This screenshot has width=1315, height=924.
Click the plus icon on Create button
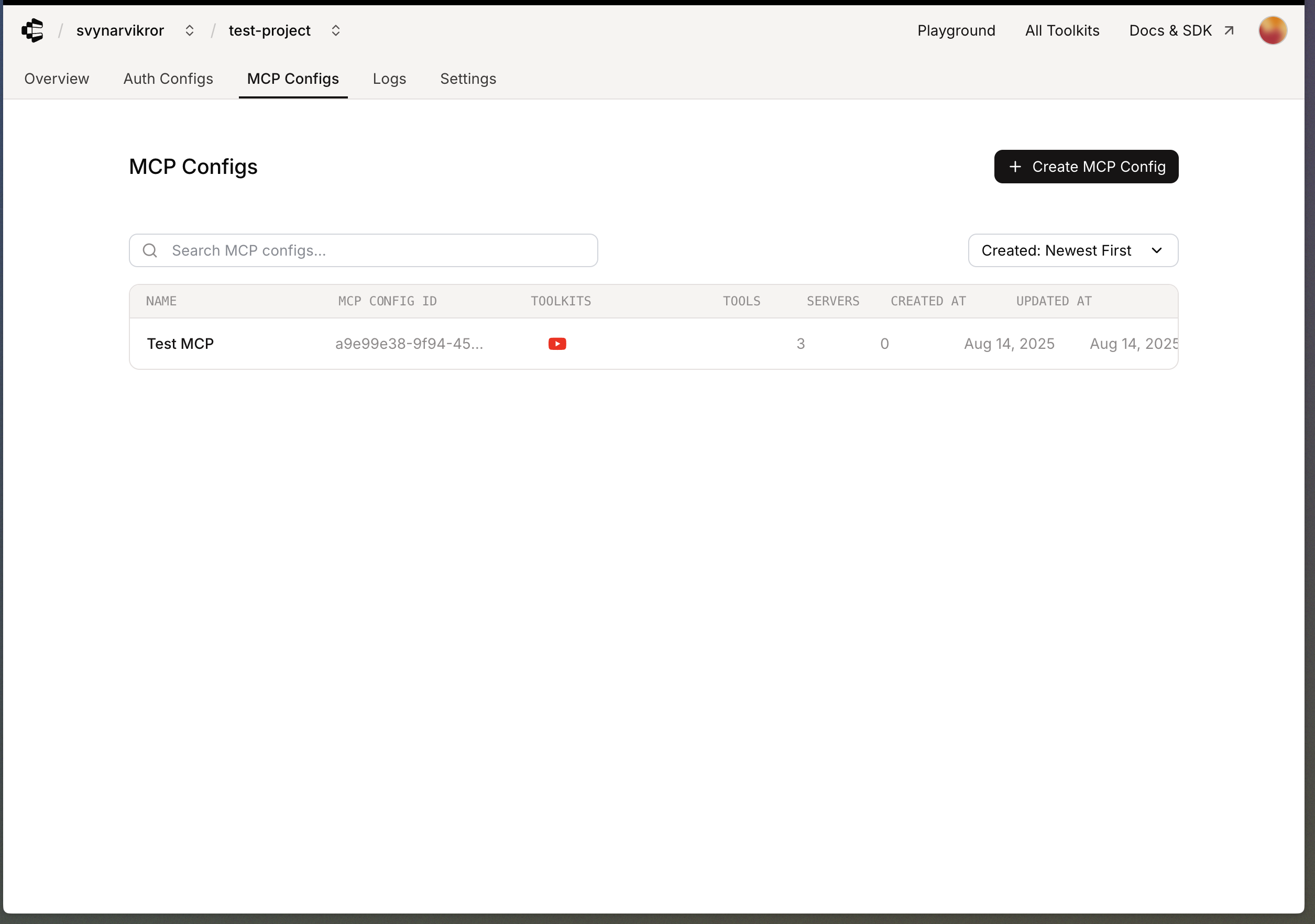click(1015, 167)
